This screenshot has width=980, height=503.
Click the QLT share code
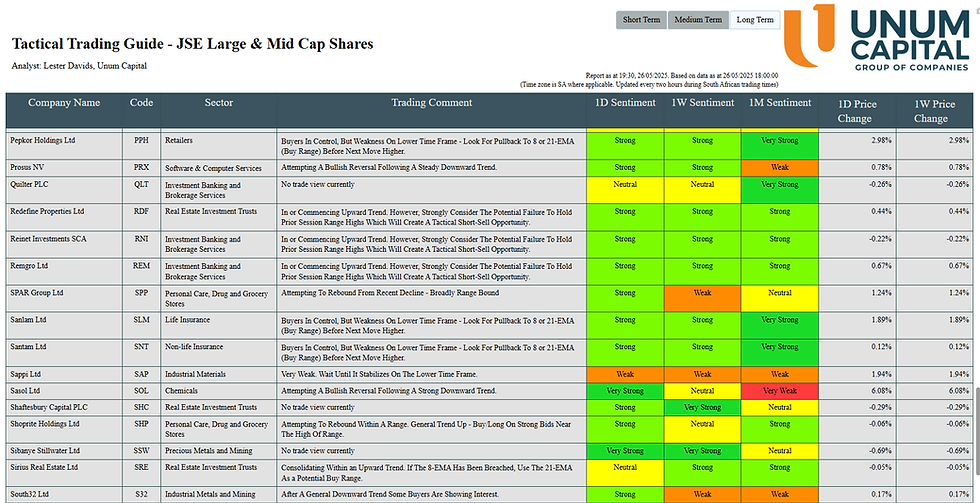click(x=141, y=184)
